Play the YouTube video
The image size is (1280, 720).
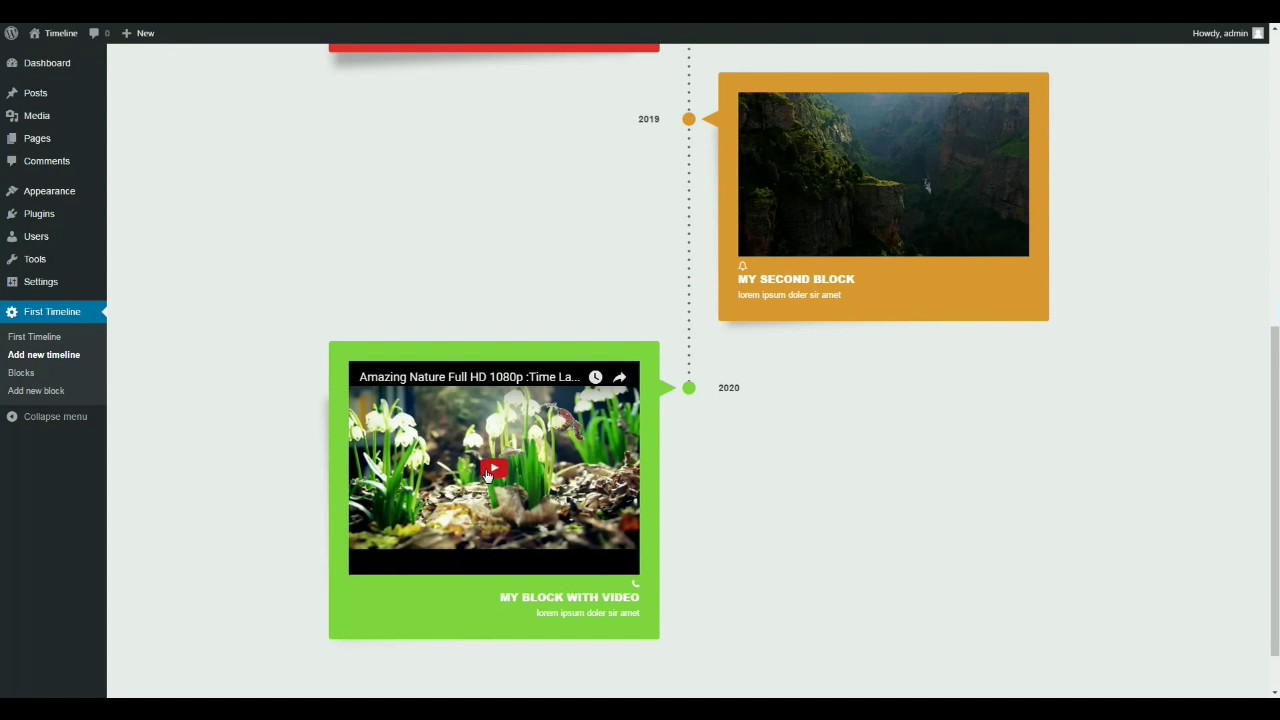click(x=494, y=468)
